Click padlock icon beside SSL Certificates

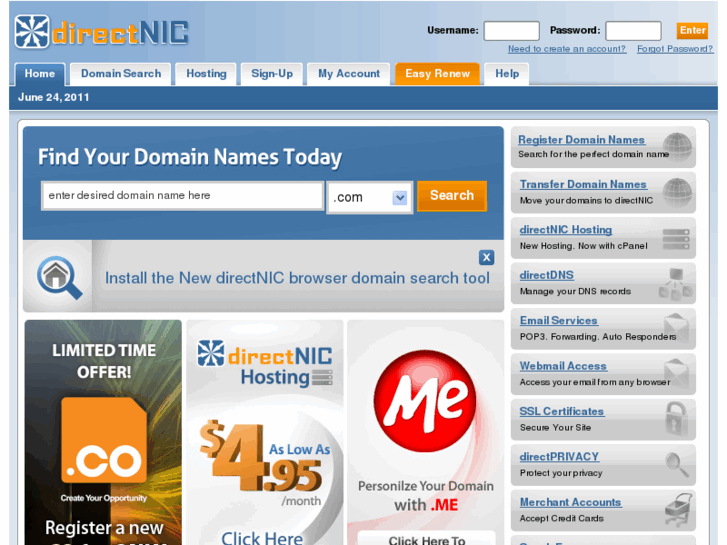[x=676, y=418]
